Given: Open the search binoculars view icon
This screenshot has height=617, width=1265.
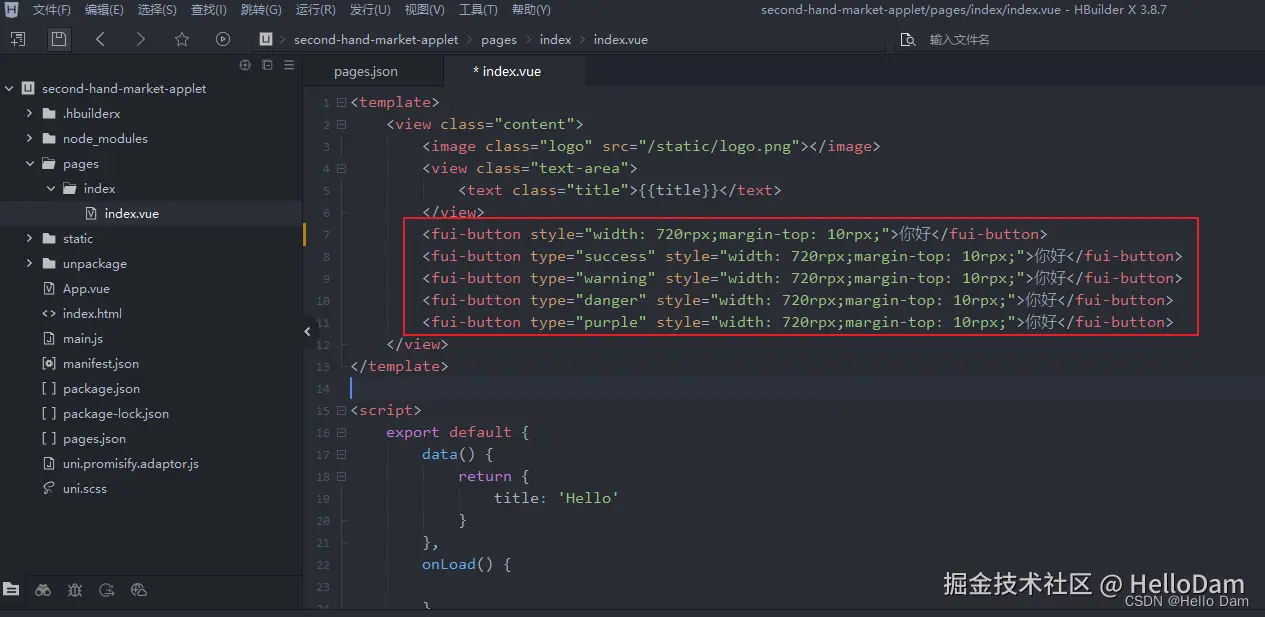Looking at the screenshot, I should [x=43, y=590].
